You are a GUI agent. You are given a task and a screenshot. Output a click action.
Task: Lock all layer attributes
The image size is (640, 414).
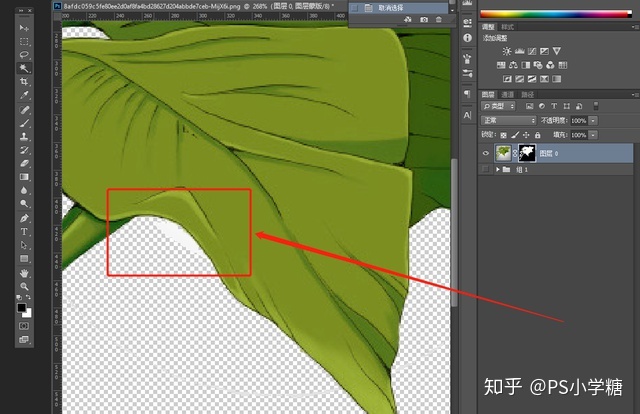coord(538,135)
